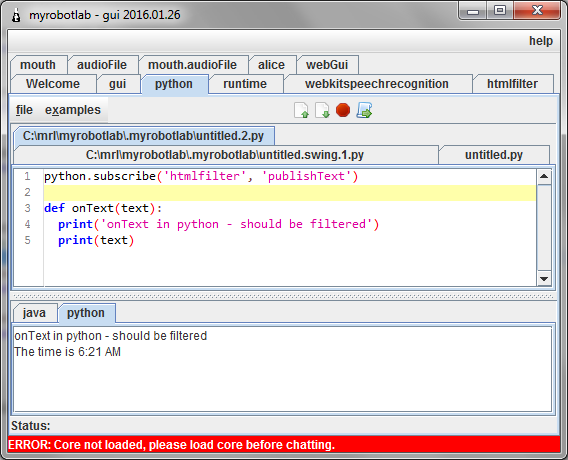Click the scrollbar down arrow in the code editor
This screenshot has width=568, height=460.
tap(544, 279)
